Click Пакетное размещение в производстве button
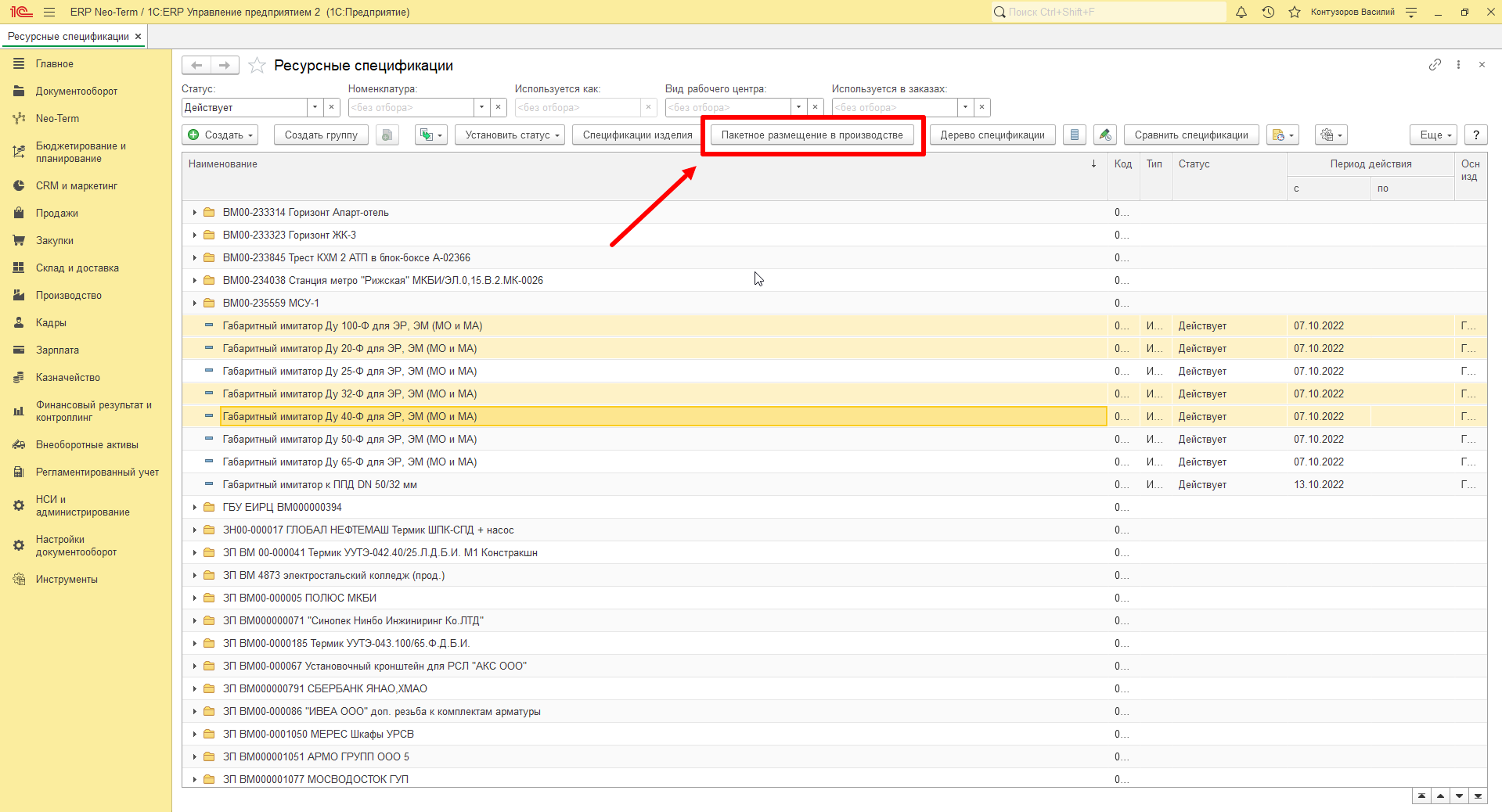 812,135
